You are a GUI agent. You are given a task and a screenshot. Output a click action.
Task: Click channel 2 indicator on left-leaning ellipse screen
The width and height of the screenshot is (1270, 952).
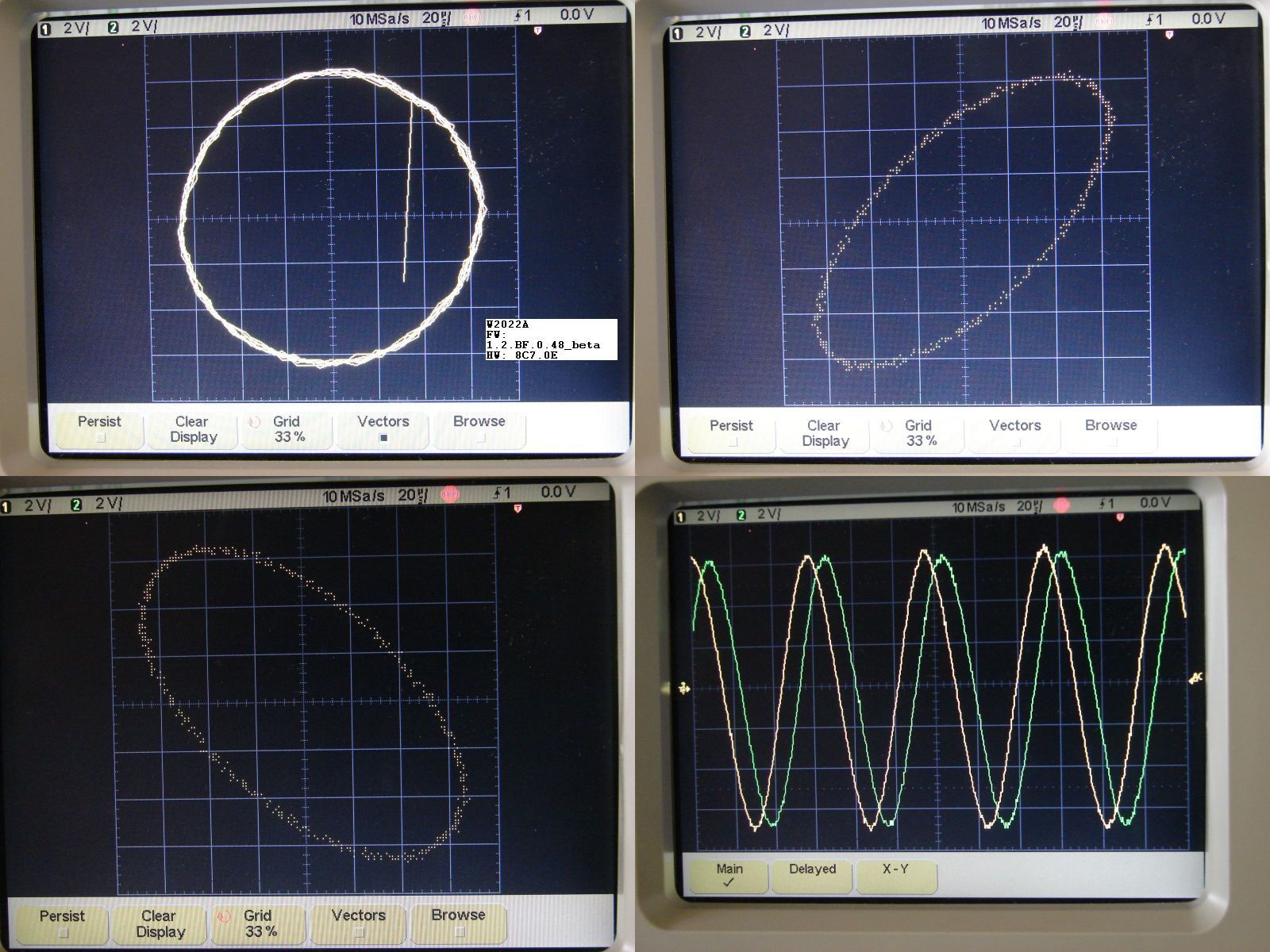click(x=76, y=505)
